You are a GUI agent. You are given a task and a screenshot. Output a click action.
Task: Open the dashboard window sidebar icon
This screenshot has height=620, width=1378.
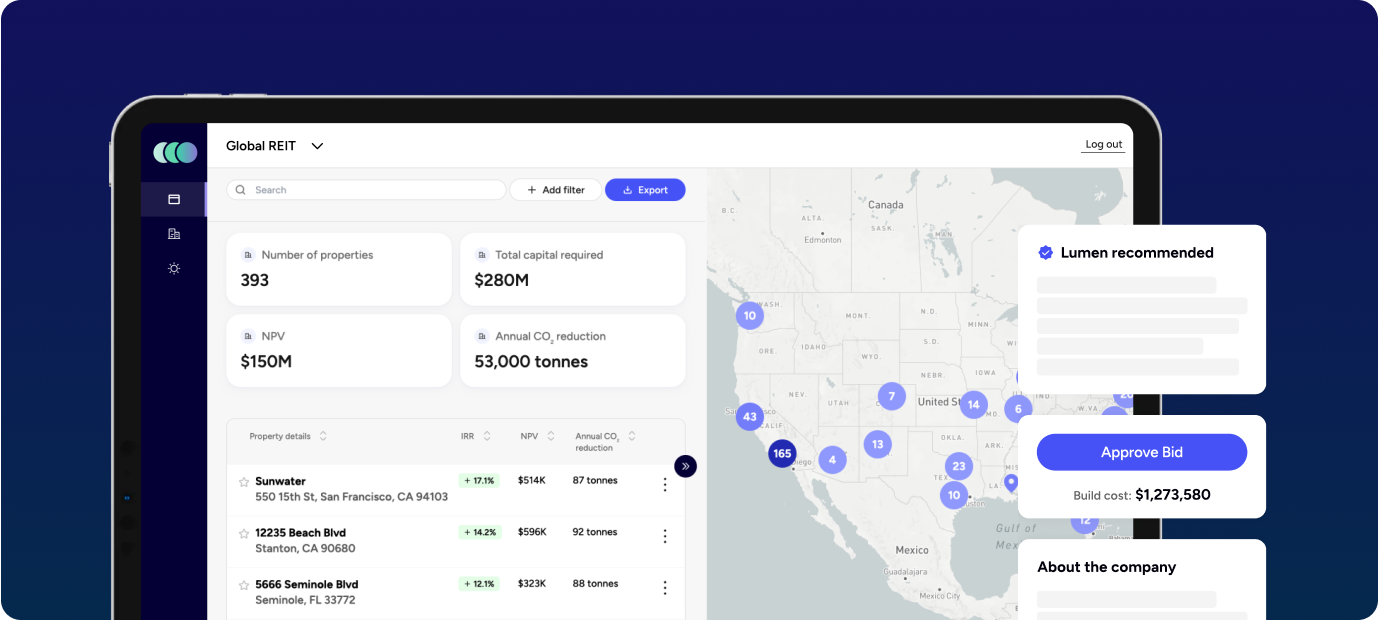click(x=174, y=200)
